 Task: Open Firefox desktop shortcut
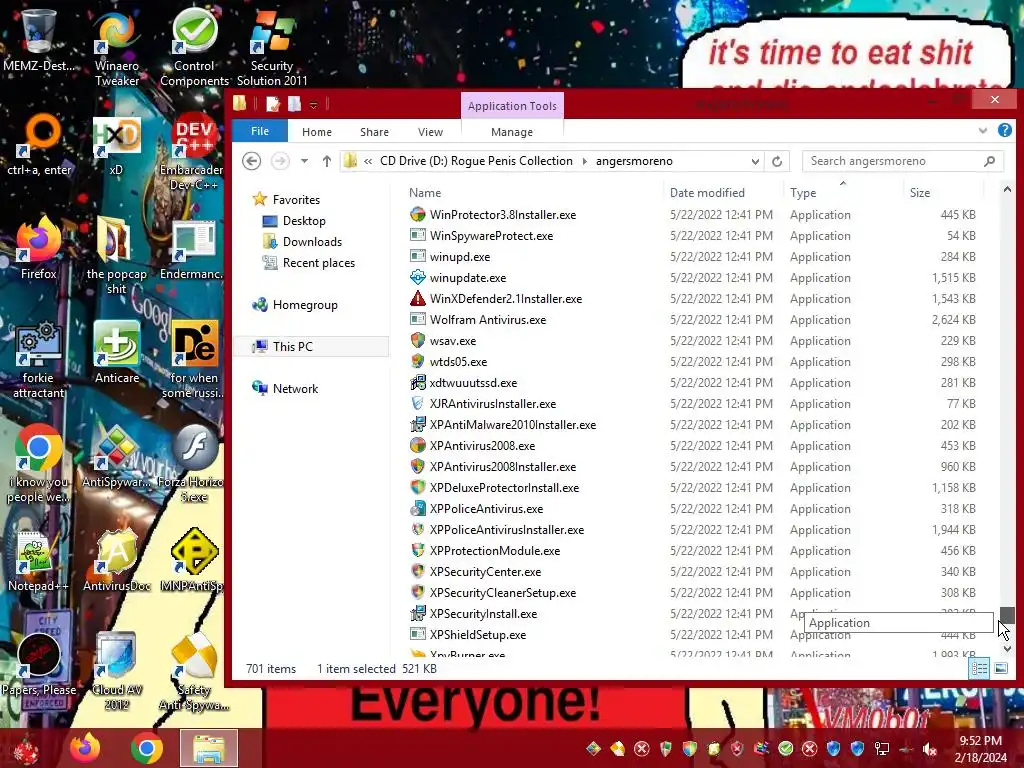(x=39, y=248)
